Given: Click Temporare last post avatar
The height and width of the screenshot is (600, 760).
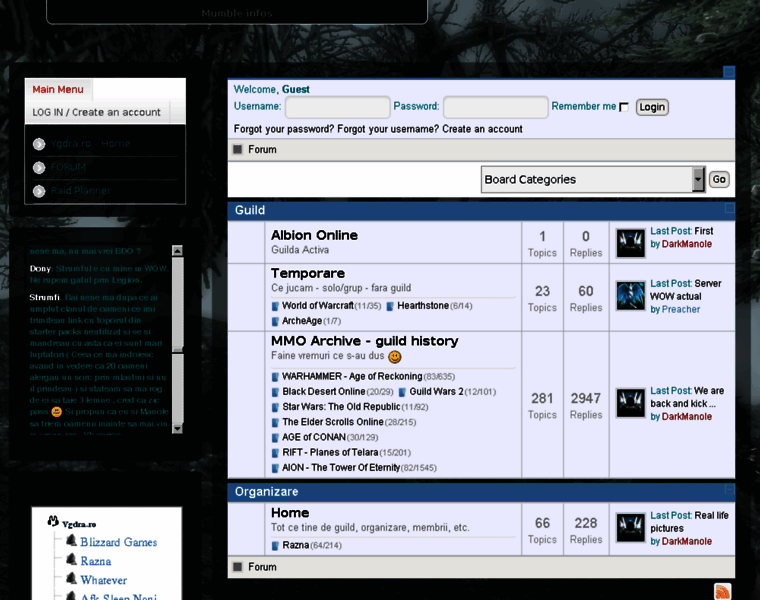Looking at the screenshot, I should click(x=631, y=295).
